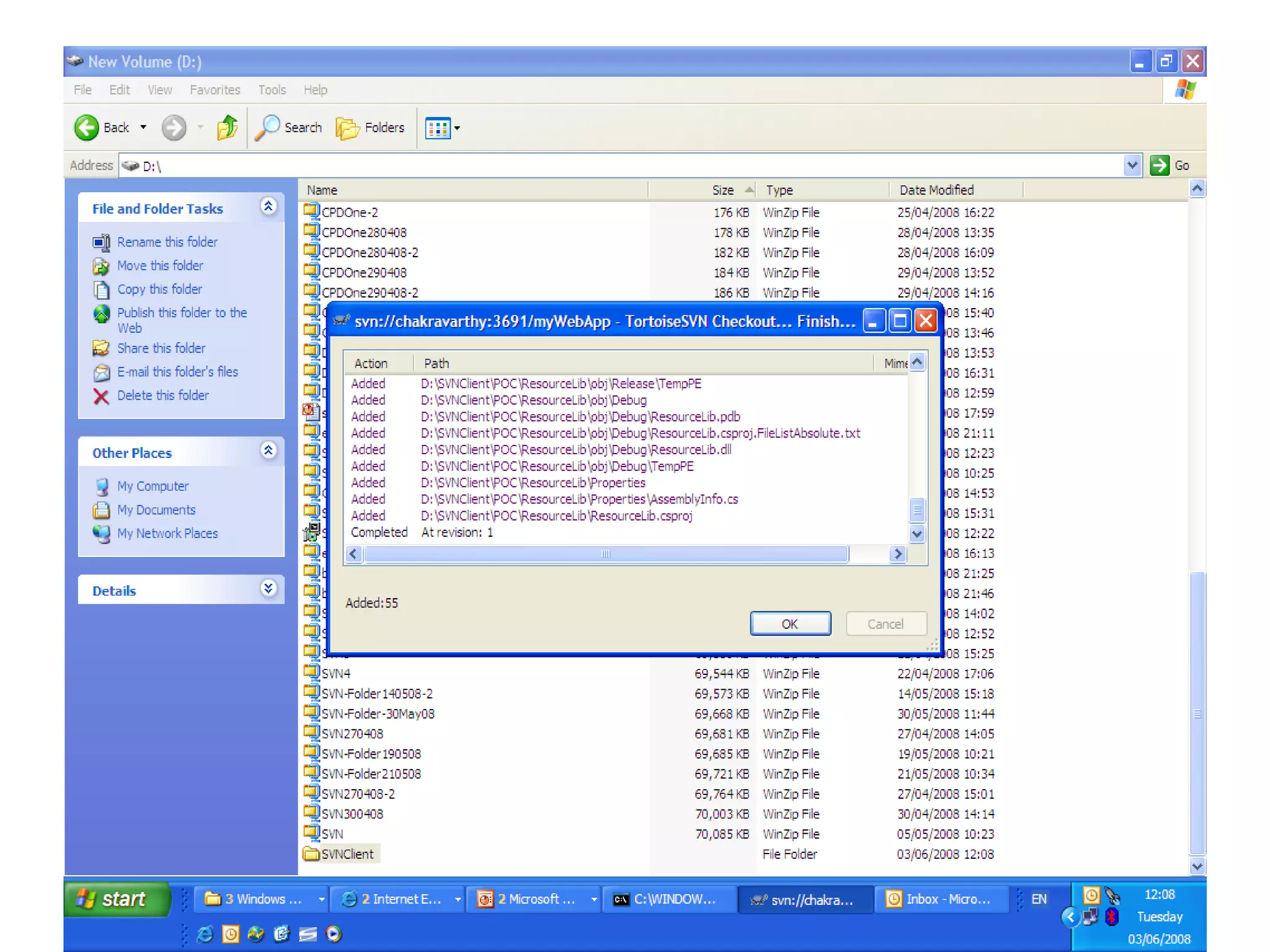This screenshot has height=952, width=1270.
Task: Click Delete this folder red X
Action: 101,395
